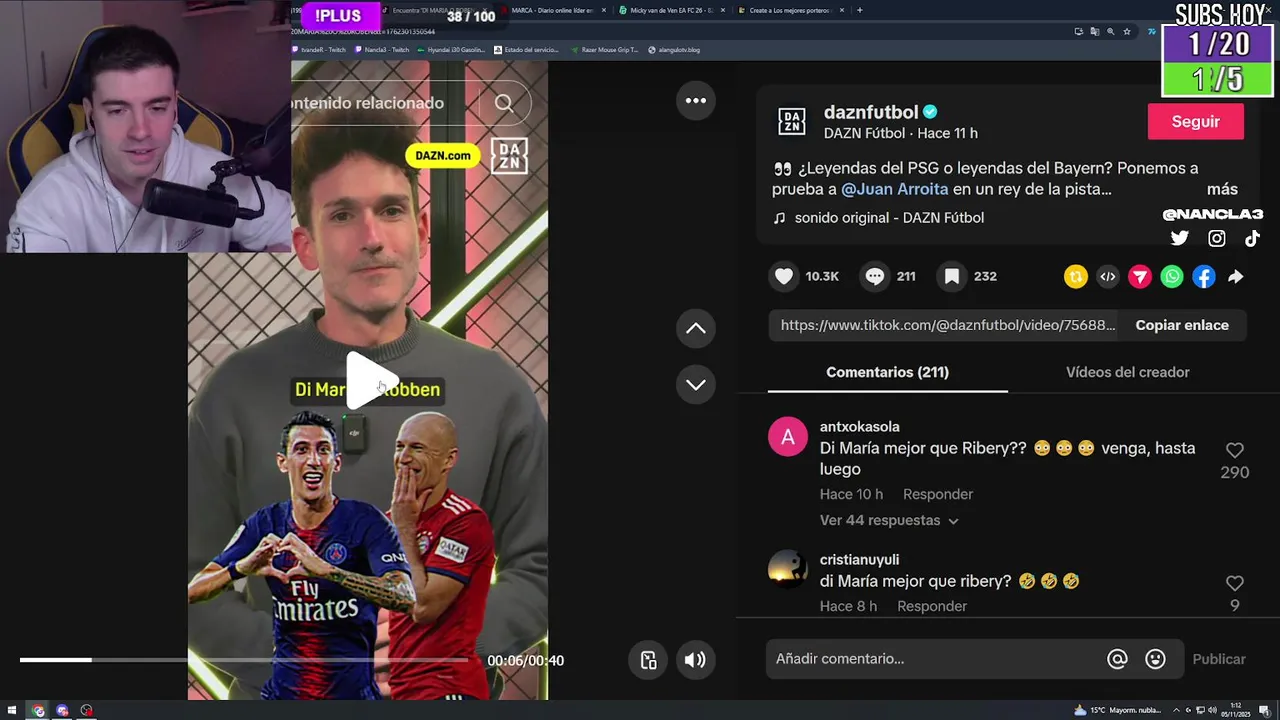
Task: Click the search magnifier icon on the video
Action: pos(504,103)
